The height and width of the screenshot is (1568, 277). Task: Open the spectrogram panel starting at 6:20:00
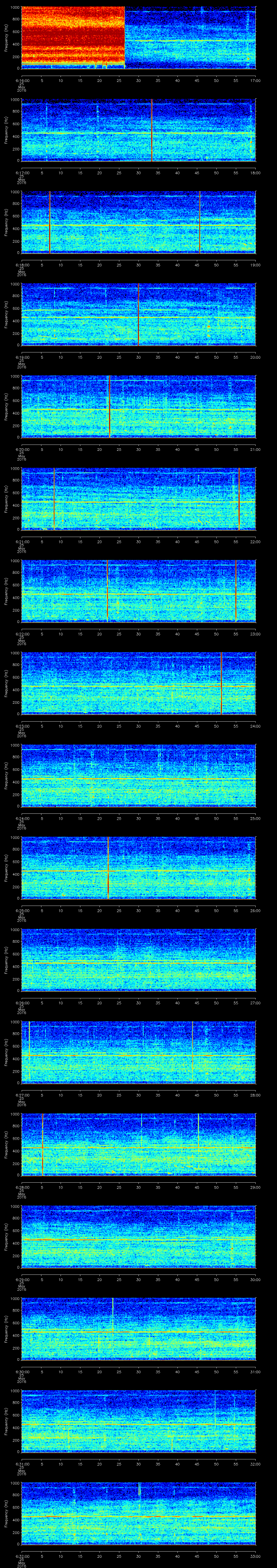(138, 407)
